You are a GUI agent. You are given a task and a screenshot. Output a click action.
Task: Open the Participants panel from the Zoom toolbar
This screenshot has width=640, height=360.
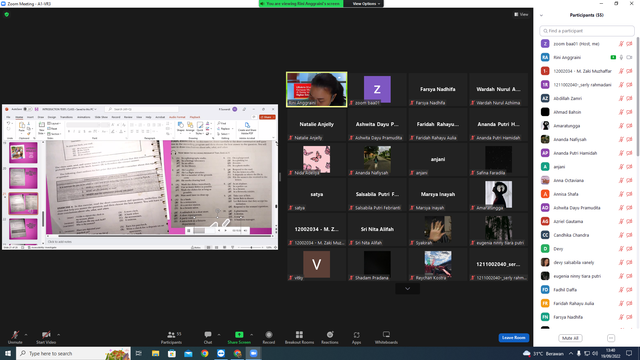pos(171,337)
